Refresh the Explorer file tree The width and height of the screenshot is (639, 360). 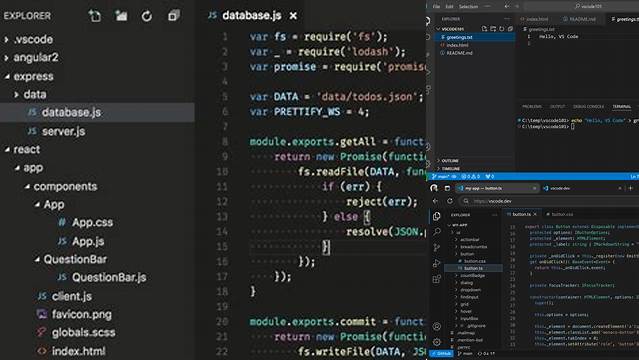[x=147, y=16]
